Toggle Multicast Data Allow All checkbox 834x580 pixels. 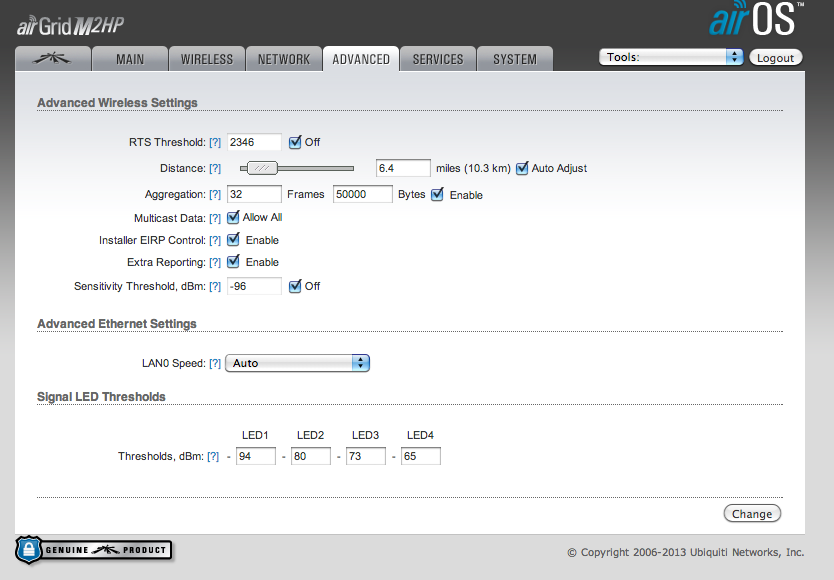coord(233,217)
